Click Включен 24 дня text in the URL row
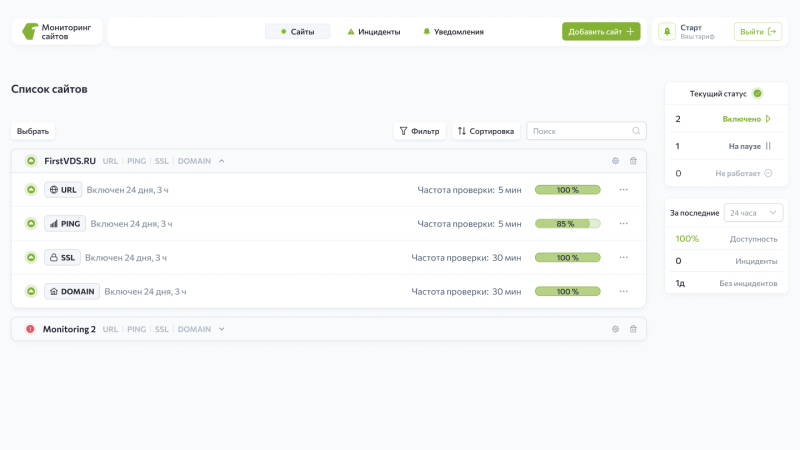The height and width of the screenshot is (450, 800). pyautogui.click(x=128, y=190)
